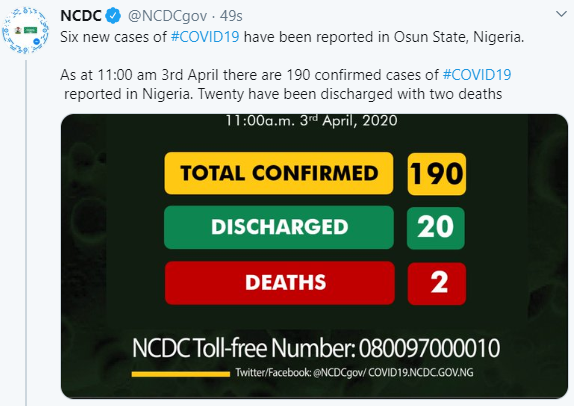This screenshot has width=574, height=406.
Task: Click the first #COVID19 hashtag
Action: 205,37
